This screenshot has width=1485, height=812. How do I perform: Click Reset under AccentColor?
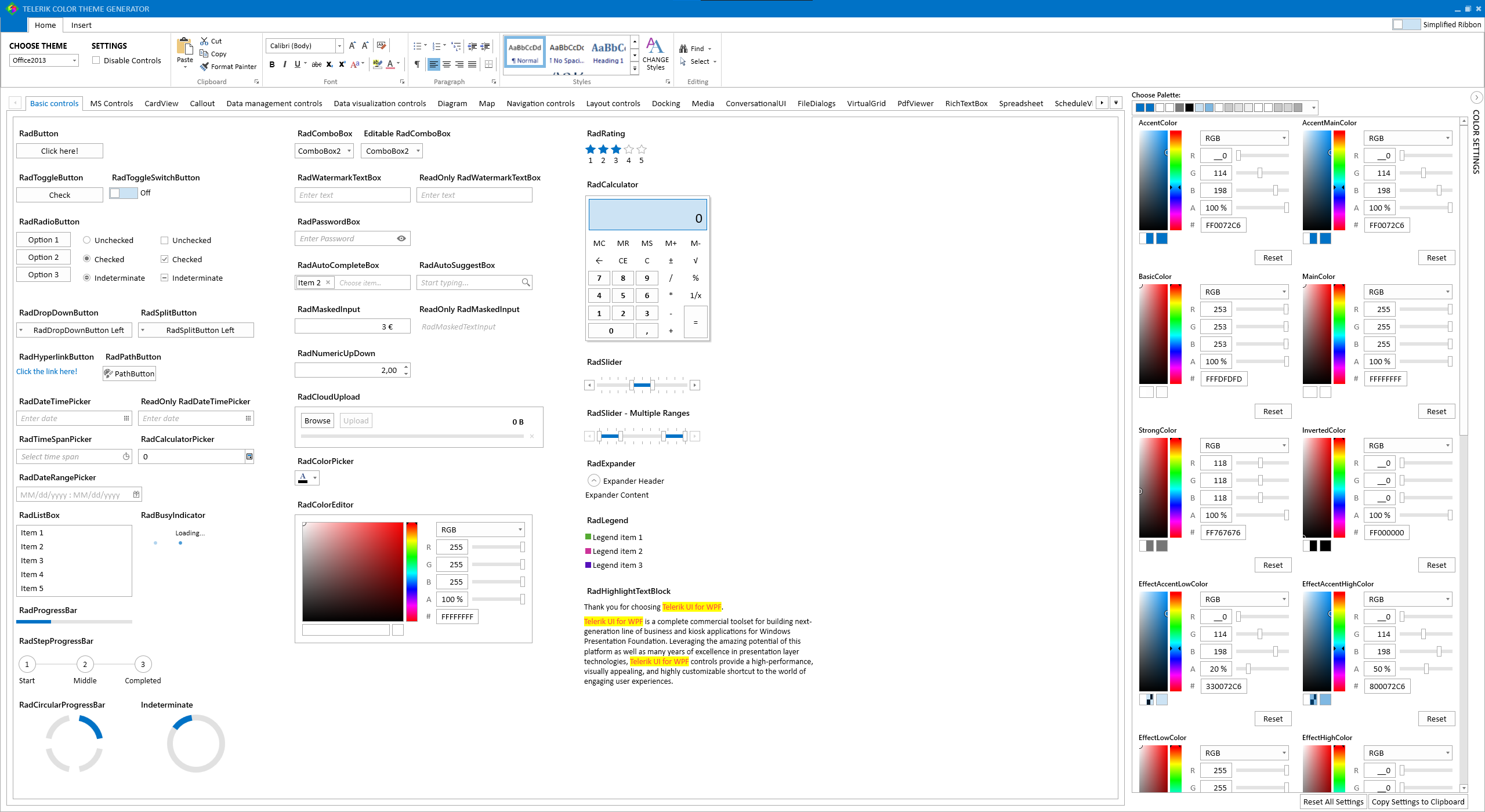(x=1273, y=258)
